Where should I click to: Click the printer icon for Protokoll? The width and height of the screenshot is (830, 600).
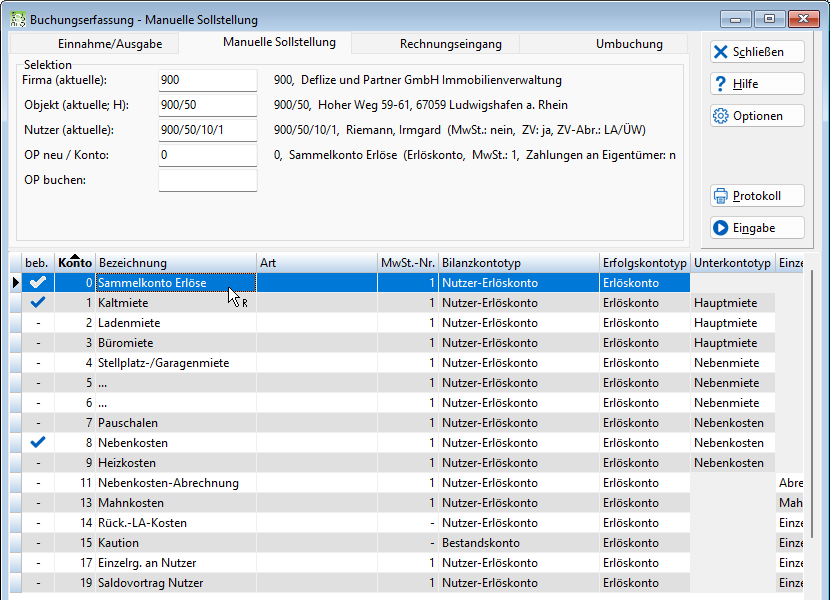[720, 196]
